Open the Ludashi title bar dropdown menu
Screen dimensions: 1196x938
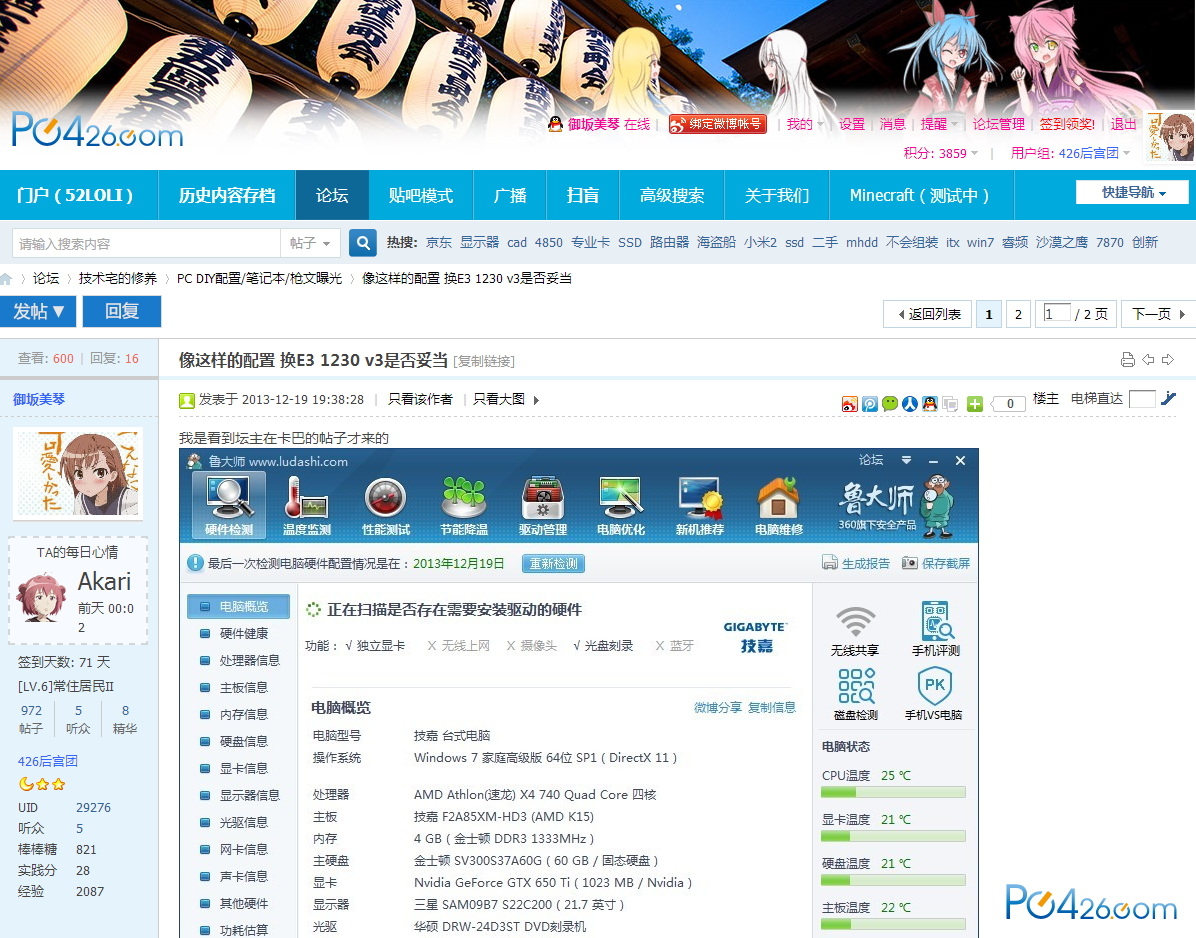[906, 460]
